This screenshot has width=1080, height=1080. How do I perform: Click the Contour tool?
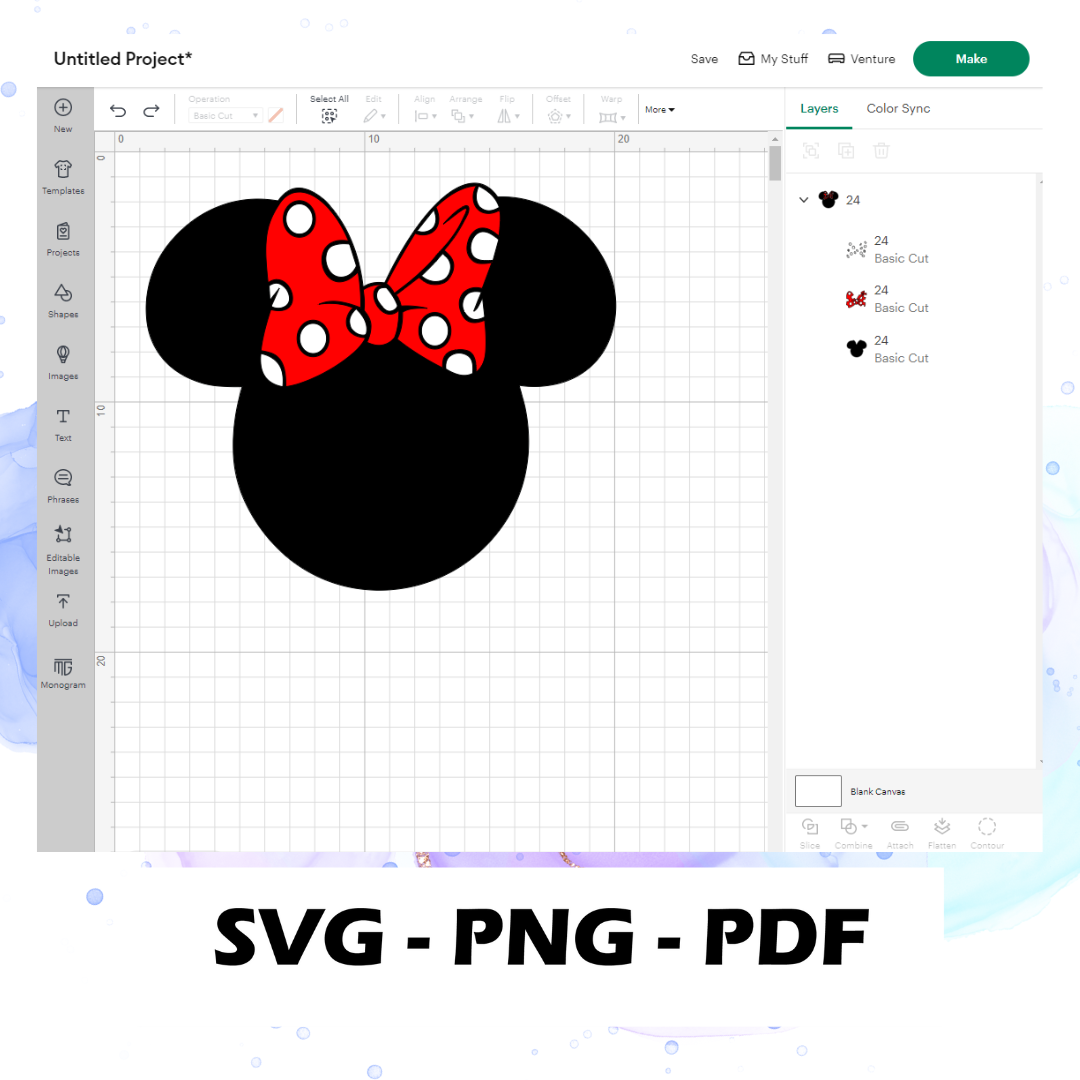987,833
